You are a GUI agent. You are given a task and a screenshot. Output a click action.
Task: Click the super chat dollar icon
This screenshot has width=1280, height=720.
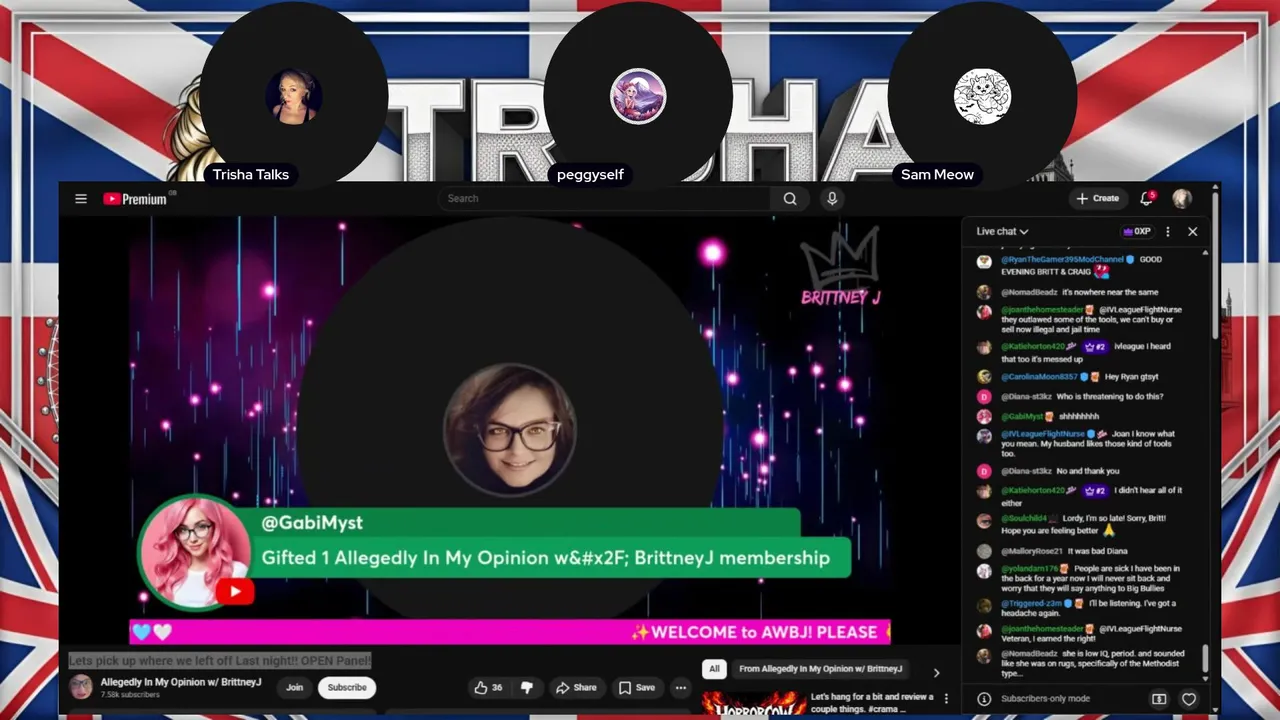pyautogui.click(x=1159, y=699)
